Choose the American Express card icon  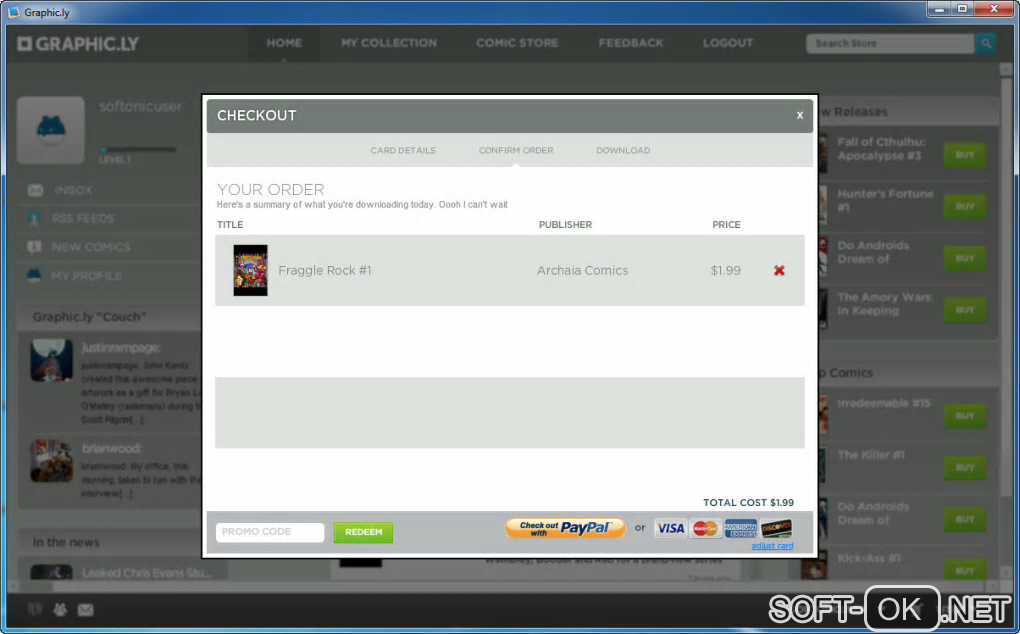pos(740,528)
